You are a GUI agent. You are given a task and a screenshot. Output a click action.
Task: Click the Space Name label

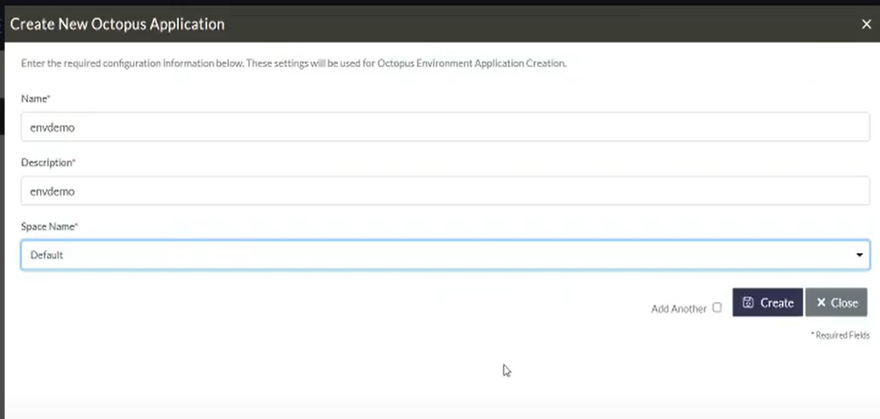(x=49, y=226)
